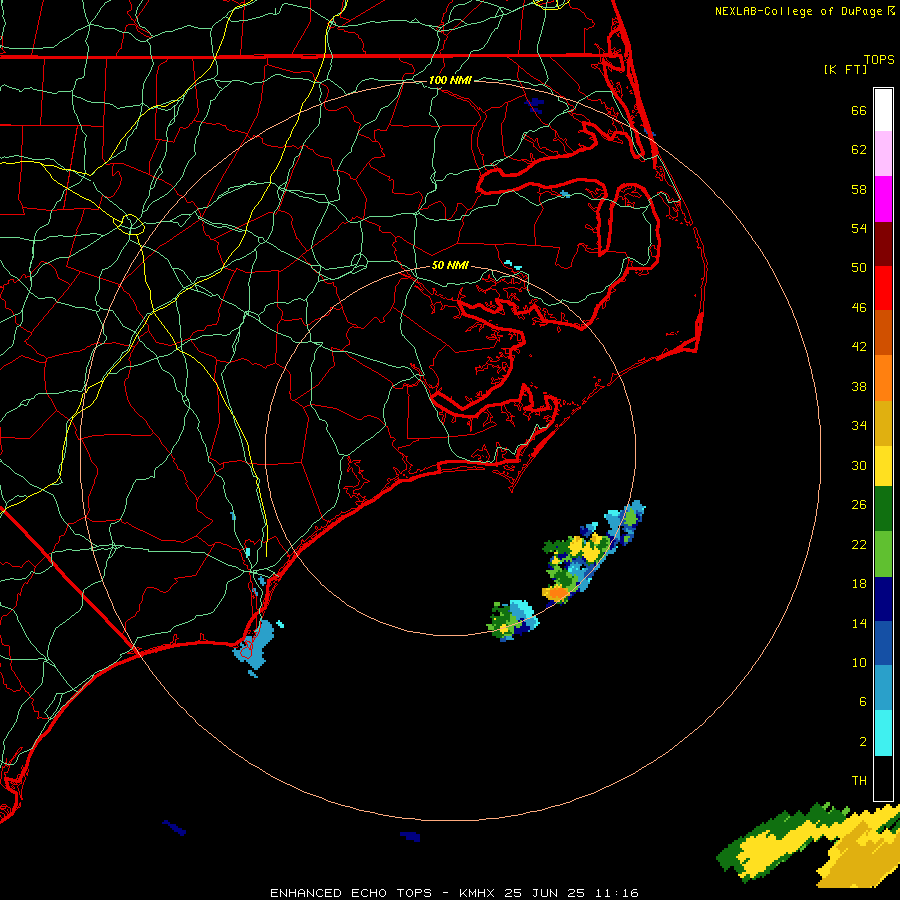Select the 6 legend value
The width and height of the screenshot is (900, 900).
coord(863,702)
